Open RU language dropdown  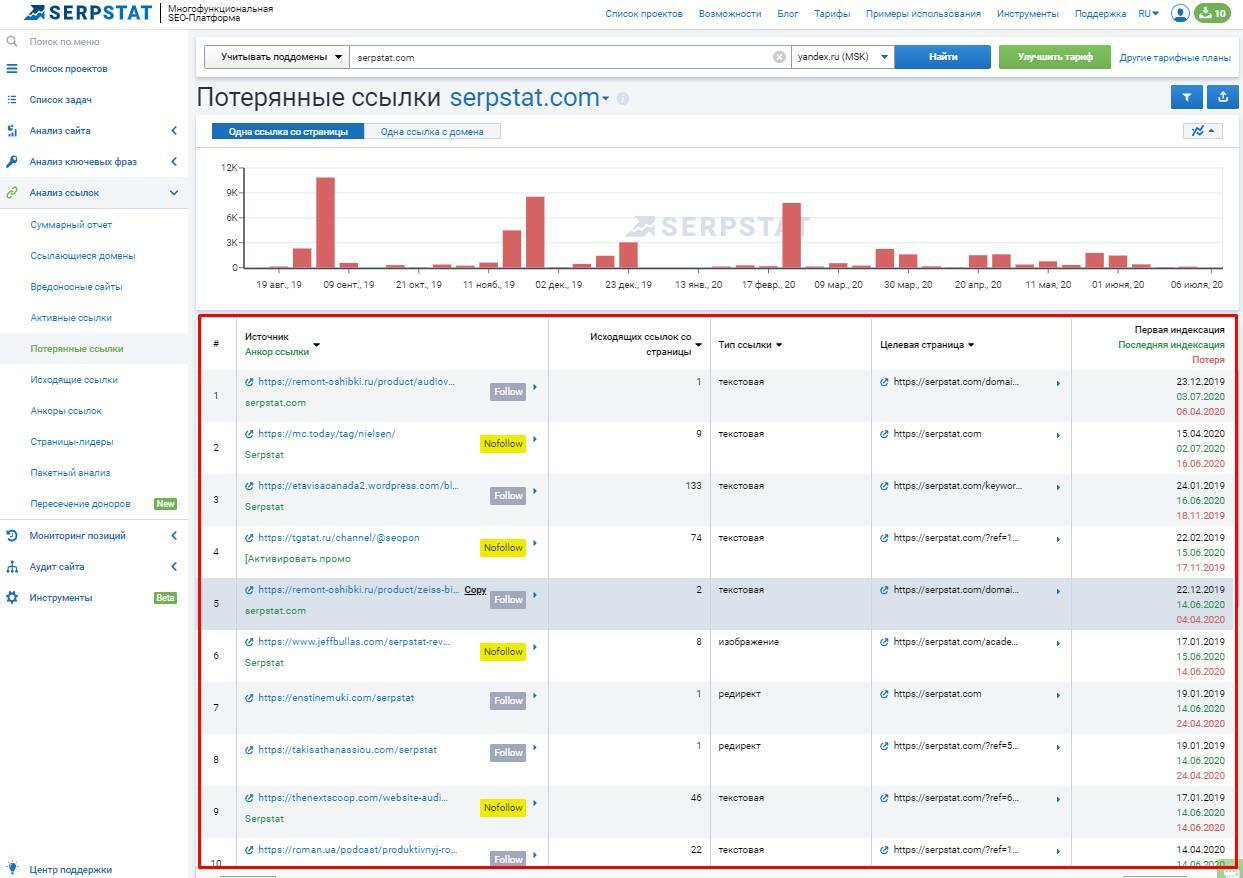[x=1149, y=14]
